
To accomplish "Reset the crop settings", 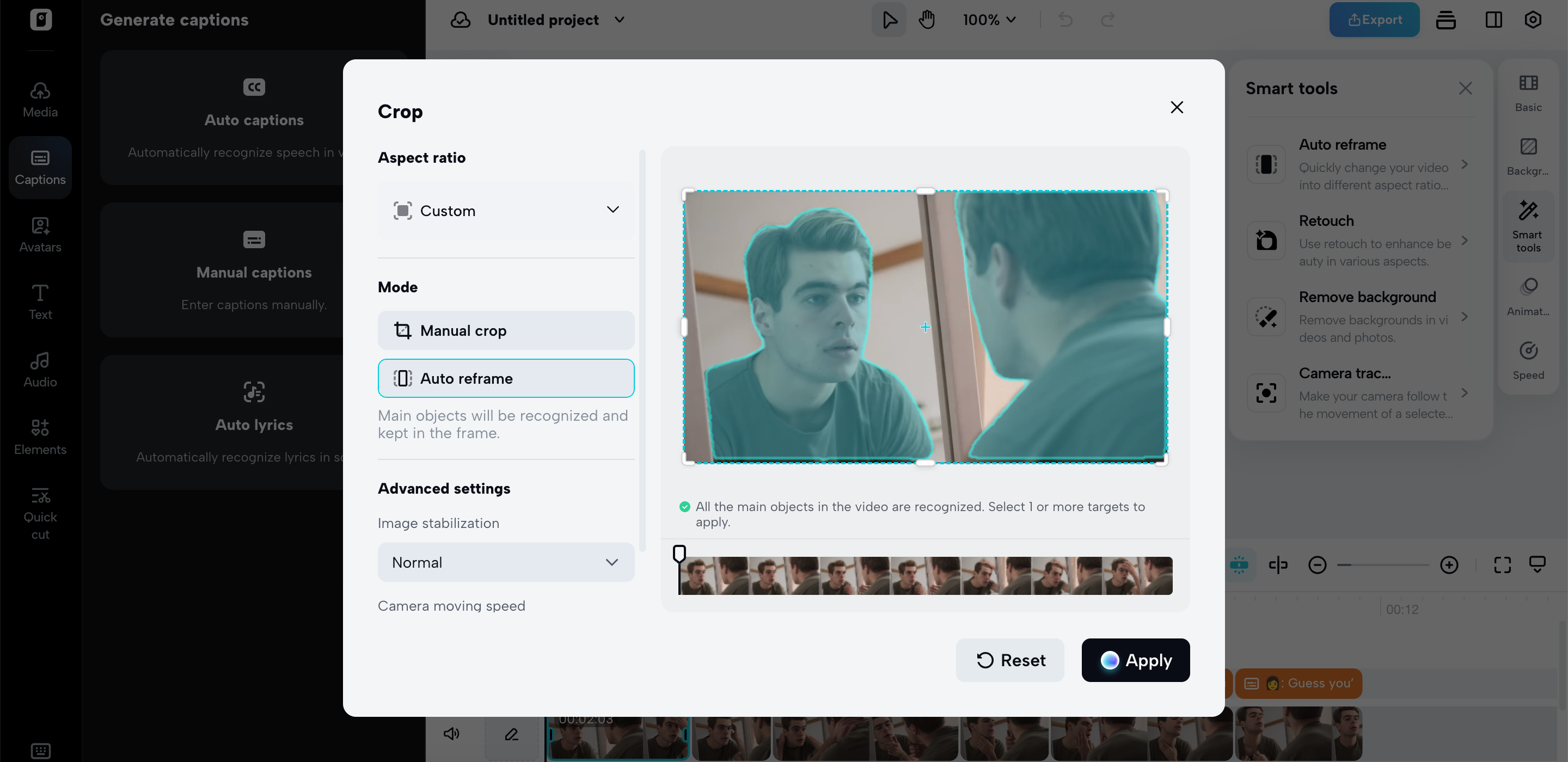I will (x=1010, y=660).
